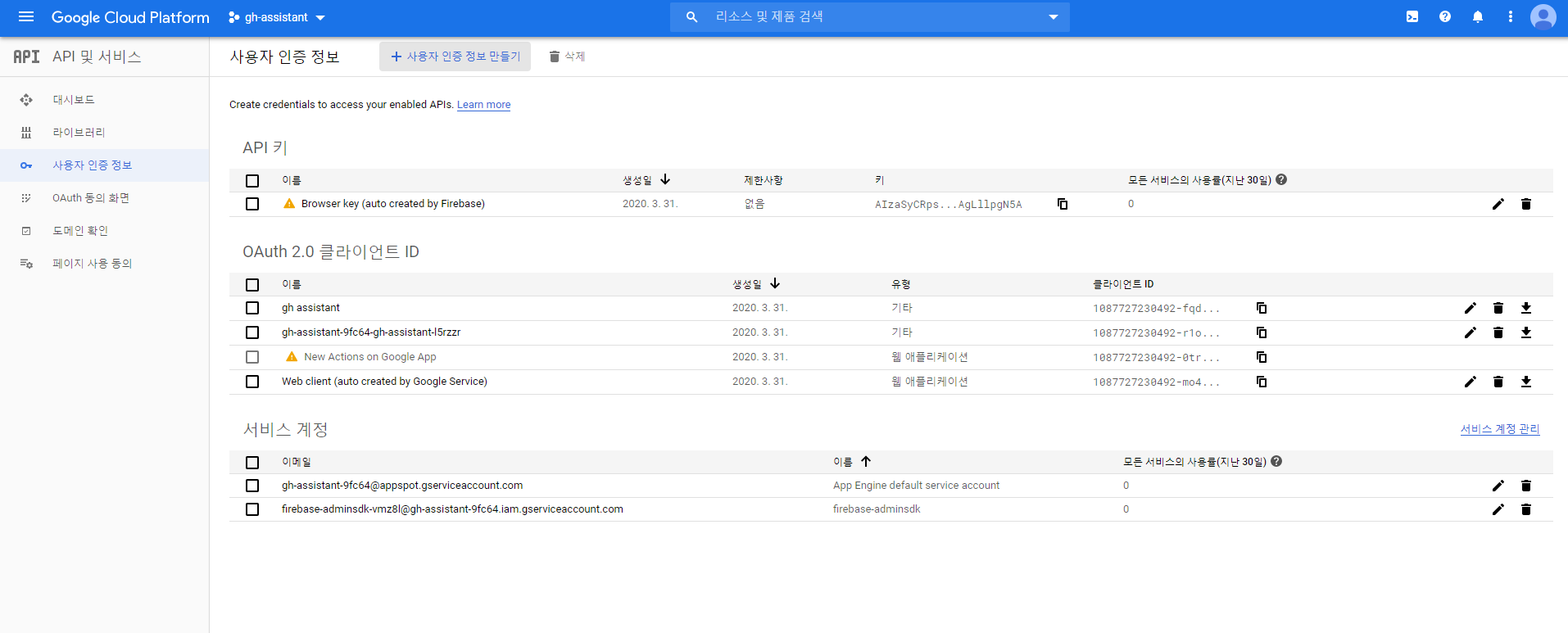Delete the gh-assistant-9fc64-gh-assistant-l5rzzr client
This screenshot has height=633, width=1568.
coord(1498,332)
